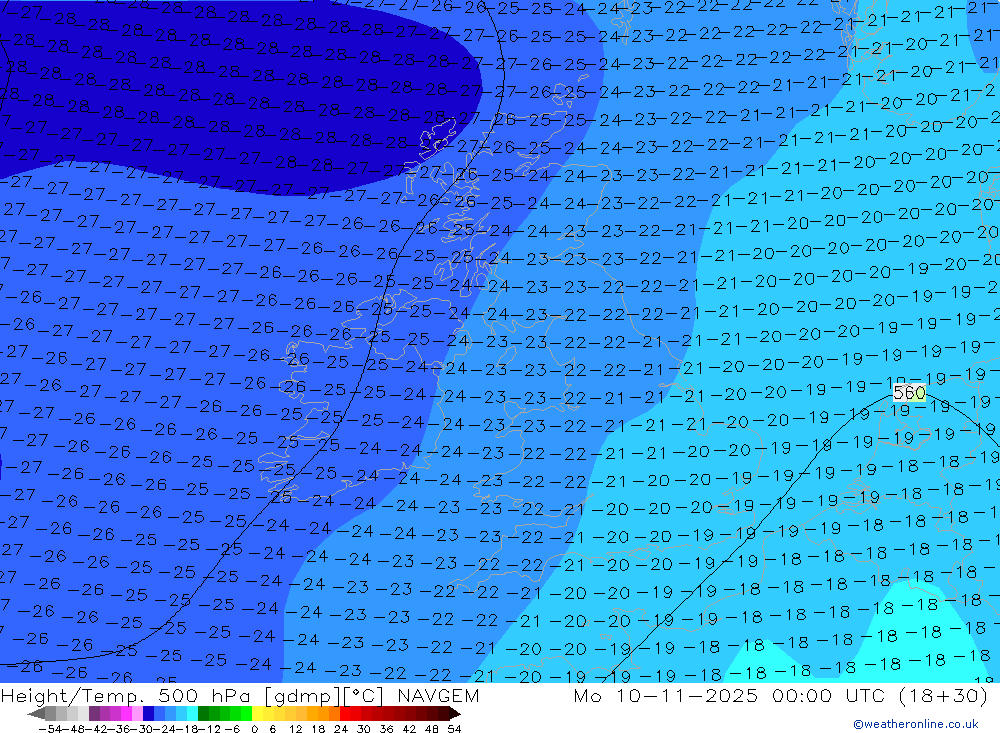
Task: Click the left gray arrow of the color scale
Action: coord(36,713)
